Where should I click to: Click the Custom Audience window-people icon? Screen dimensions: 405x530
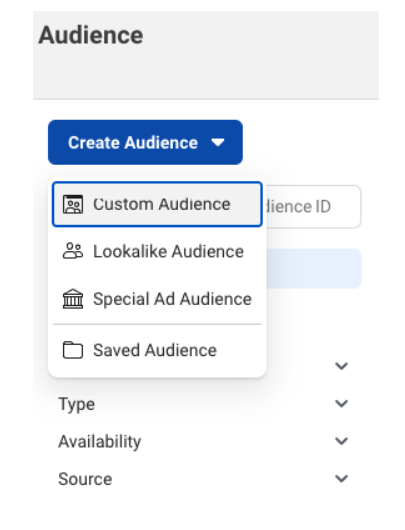[73, 204]
